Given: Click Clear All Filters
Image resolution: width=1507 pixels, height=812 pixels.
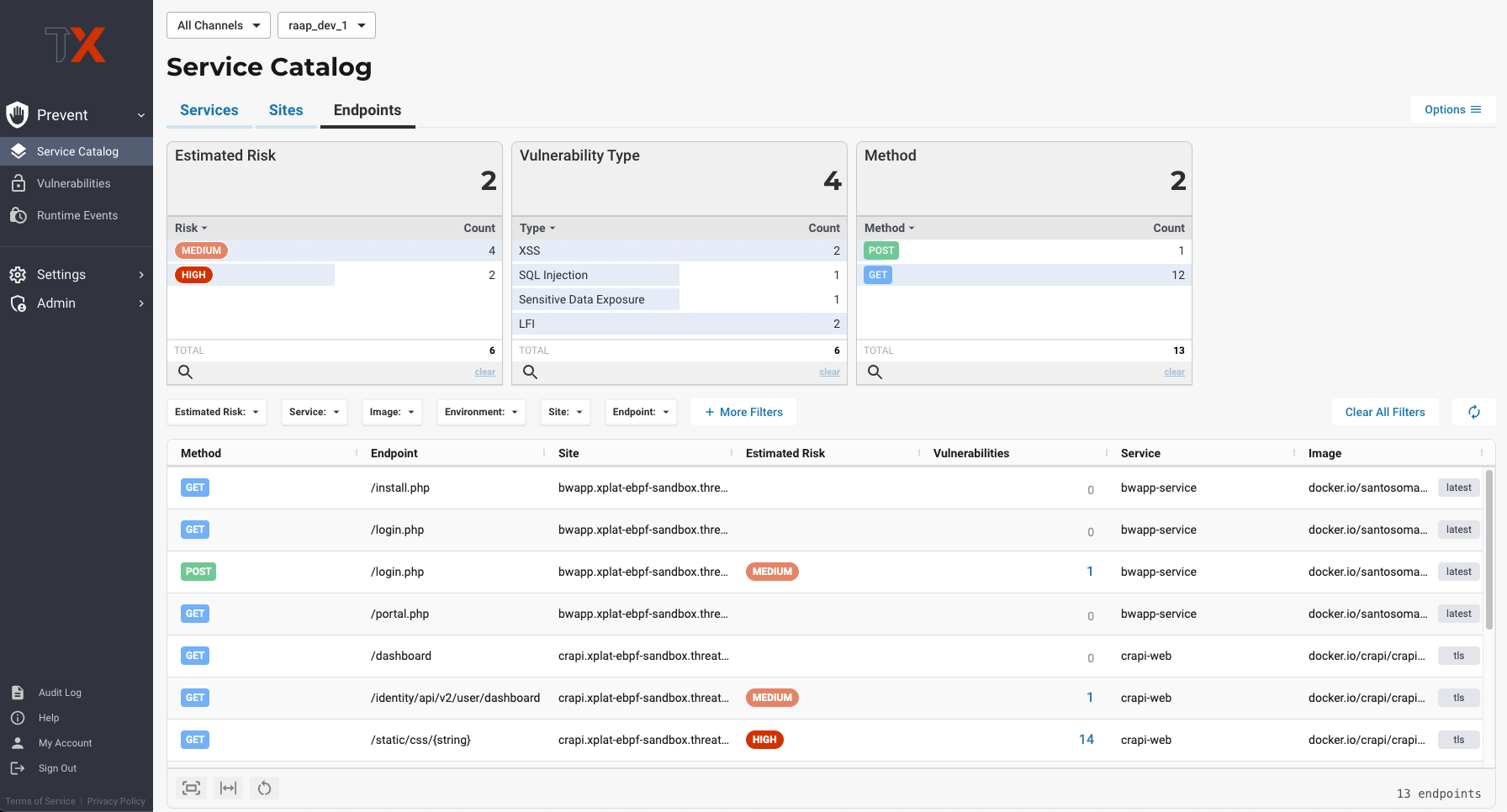Looking at the screenshot, I should [x=1385, y=412].
